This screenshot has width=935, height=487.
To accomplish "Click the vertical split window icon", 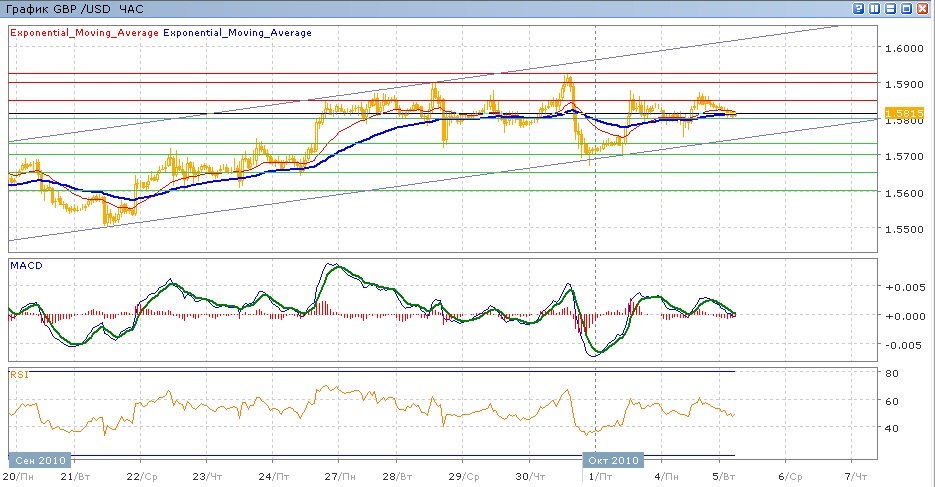I will pos(875,8).
